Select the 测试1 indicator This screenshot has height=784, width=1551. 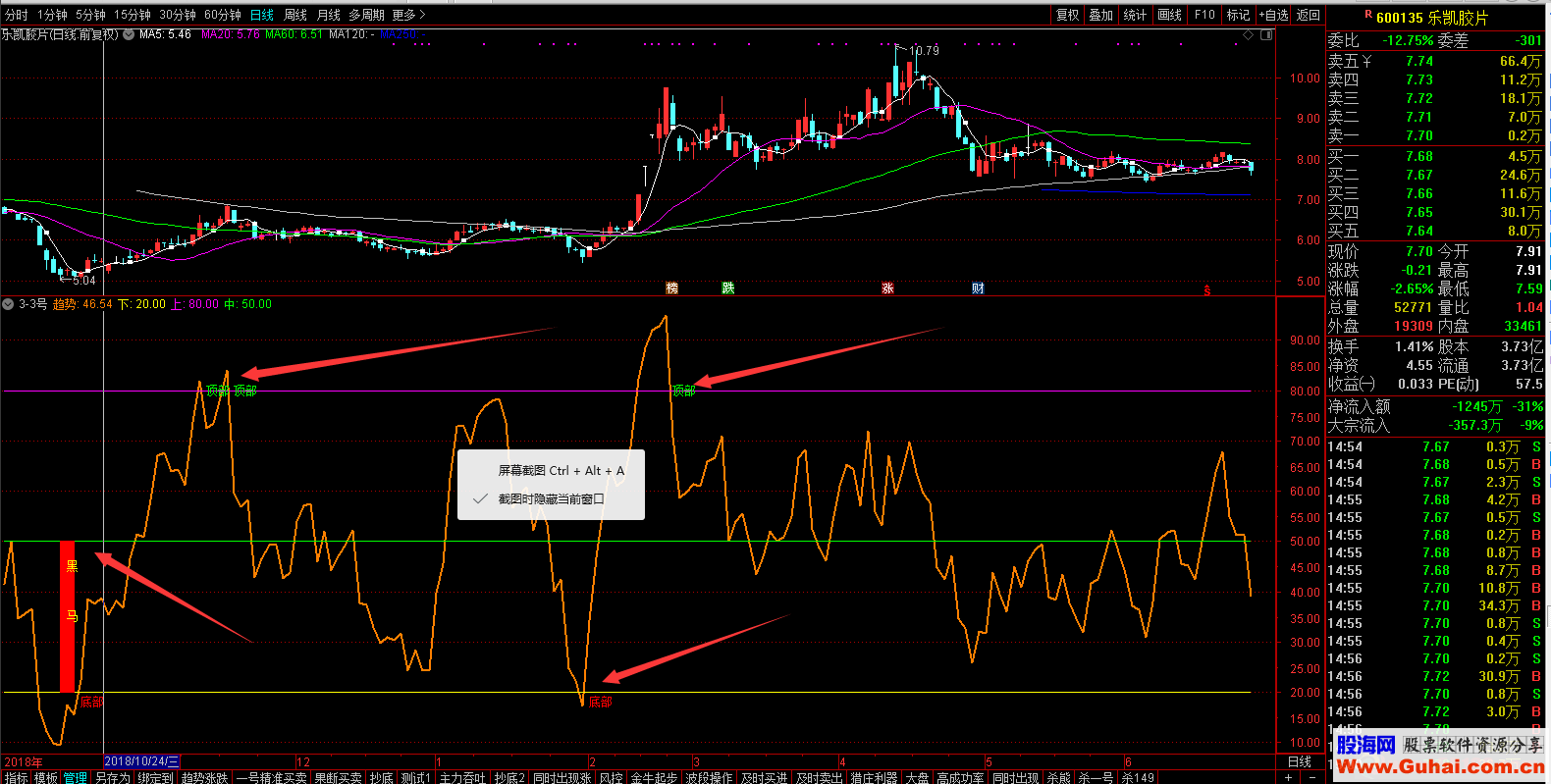416,777
